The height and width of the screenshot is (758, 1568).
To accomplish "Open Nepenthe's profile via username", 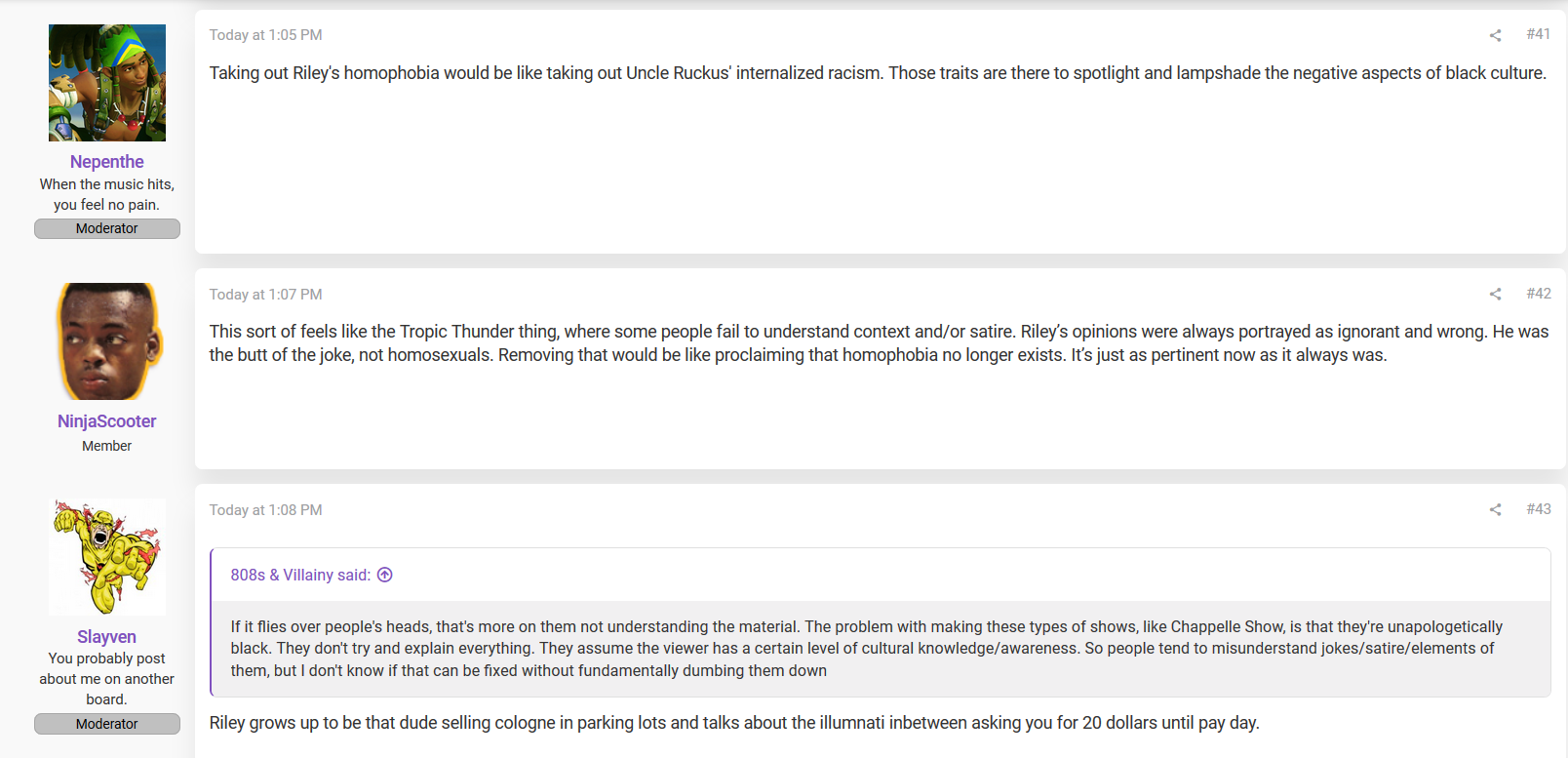I will click(x=107, y=162).
